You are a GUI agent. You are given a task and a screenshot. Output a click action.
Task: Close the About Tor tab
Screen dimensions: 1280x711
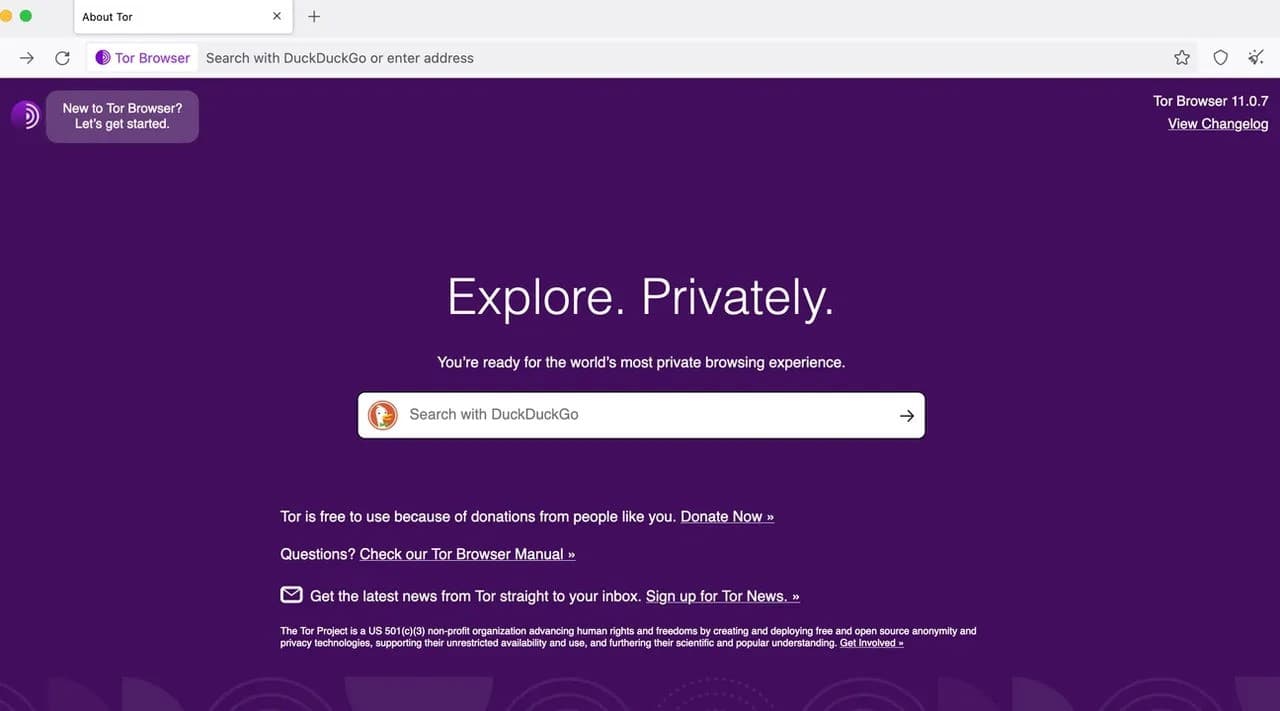pyautogui.click(x=277, y=17)
